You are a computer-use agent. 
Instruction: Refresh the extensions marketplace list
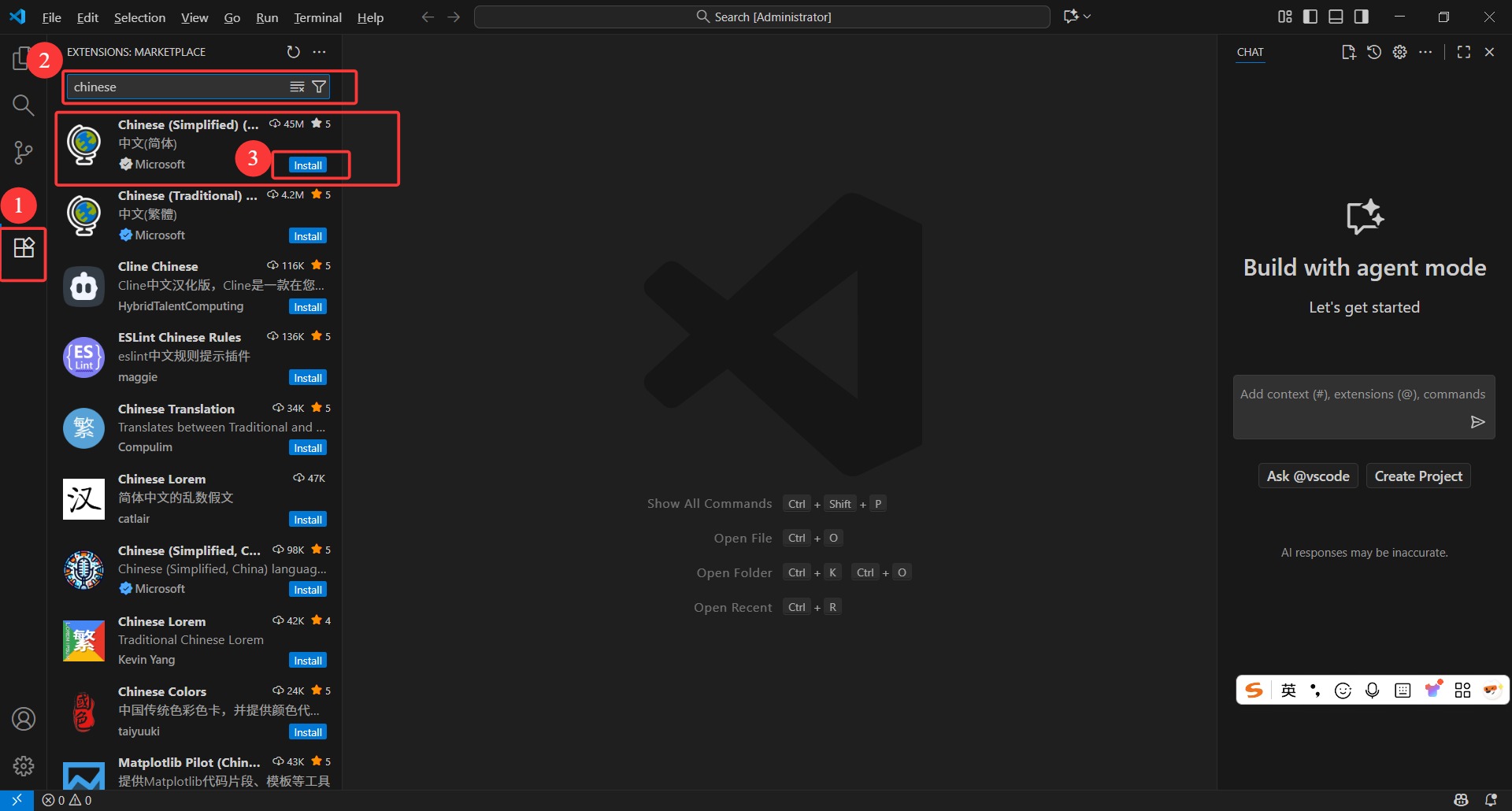293,52
